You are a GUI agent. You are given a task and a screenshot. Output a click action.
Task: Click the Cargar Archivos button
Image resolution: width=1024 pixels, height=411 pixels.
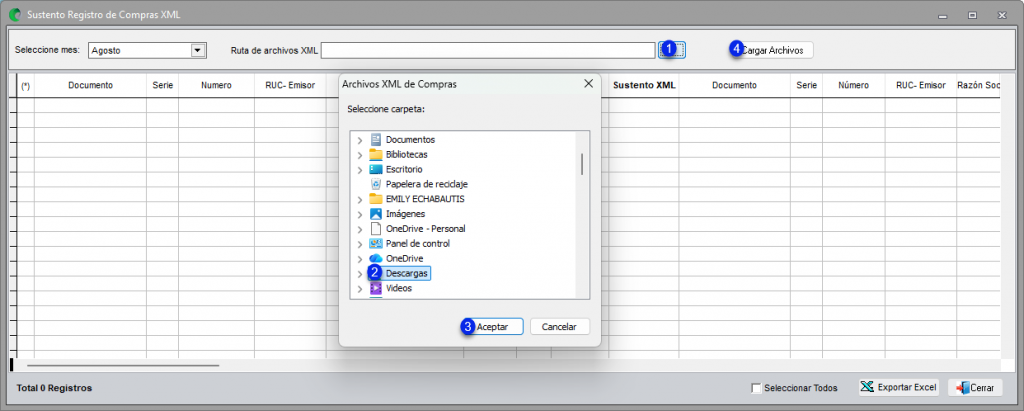[x=772, y=50]
